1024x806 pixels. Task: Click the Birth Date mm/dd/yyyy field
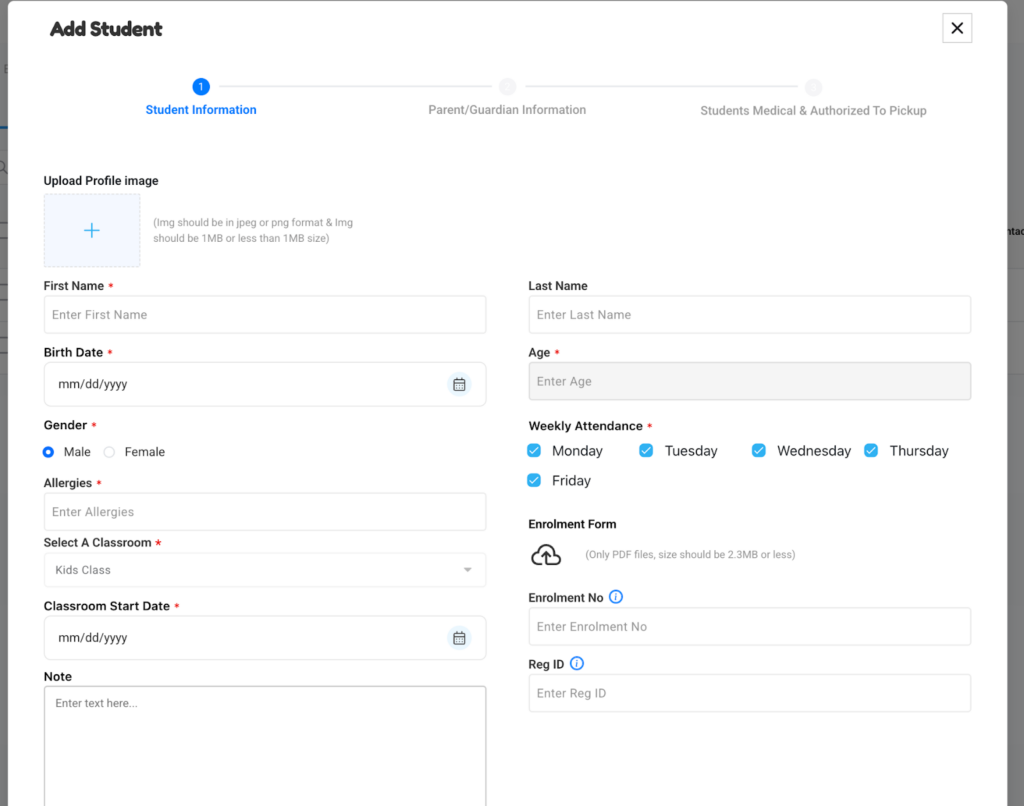[x=264, y=384]
